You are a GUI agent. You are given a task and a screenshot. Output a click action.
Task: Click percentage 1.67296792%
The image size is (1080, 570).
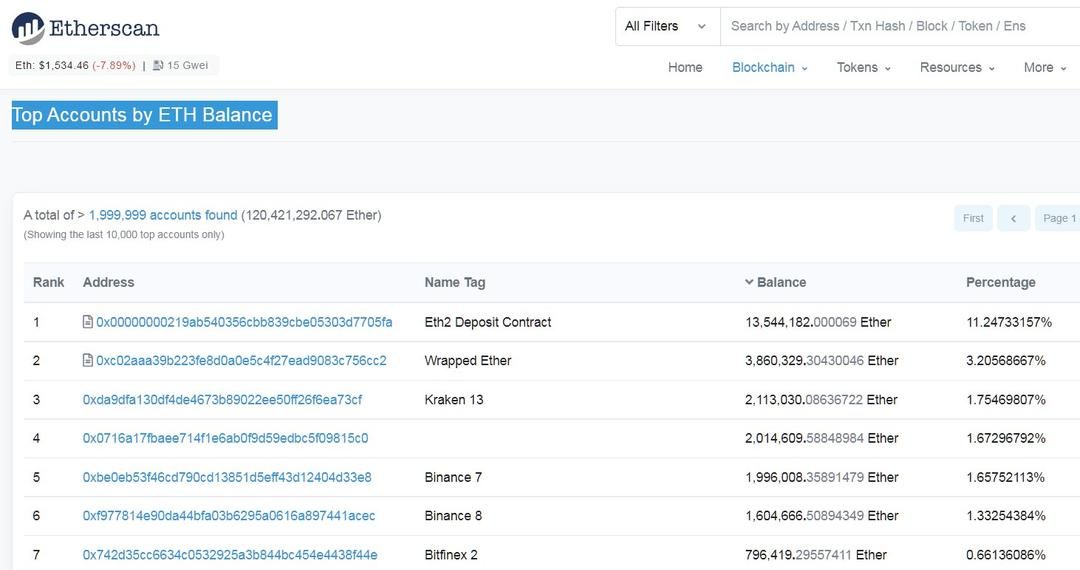pos(1006,438)
